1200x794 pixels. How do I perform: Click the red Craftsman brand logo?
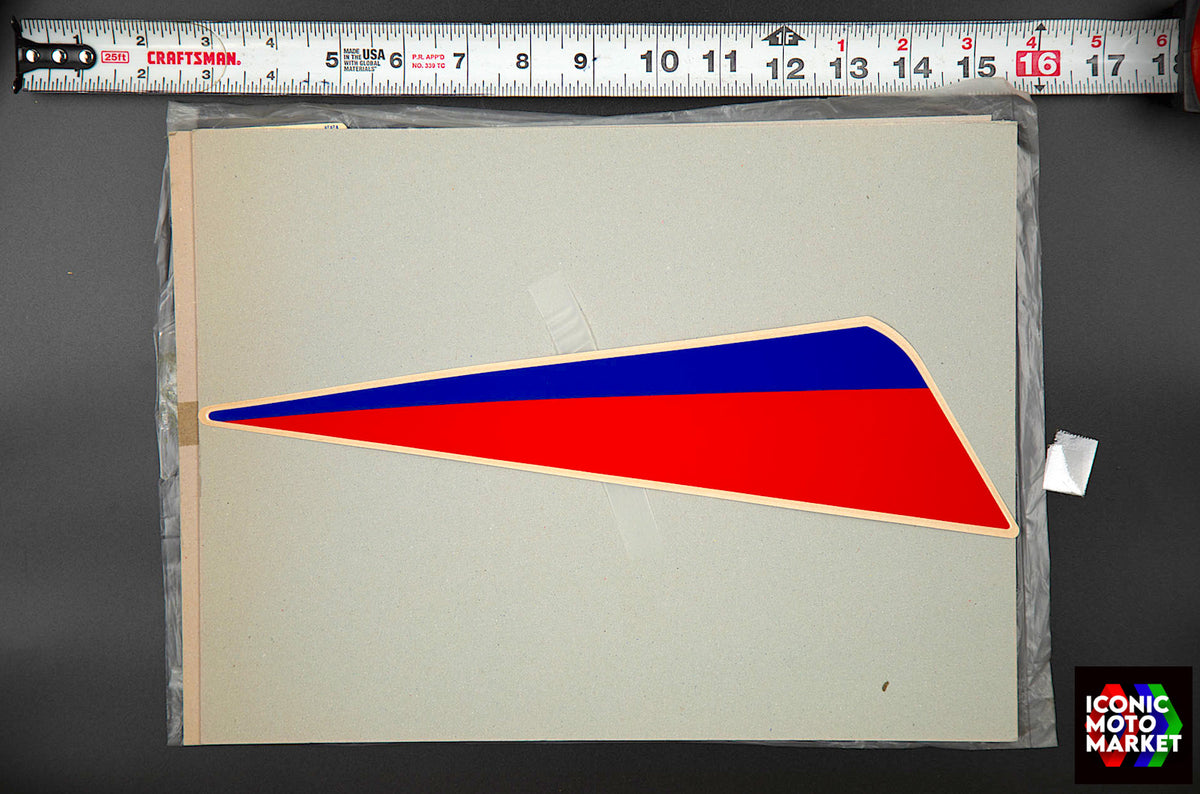click(x=193, y=58)
